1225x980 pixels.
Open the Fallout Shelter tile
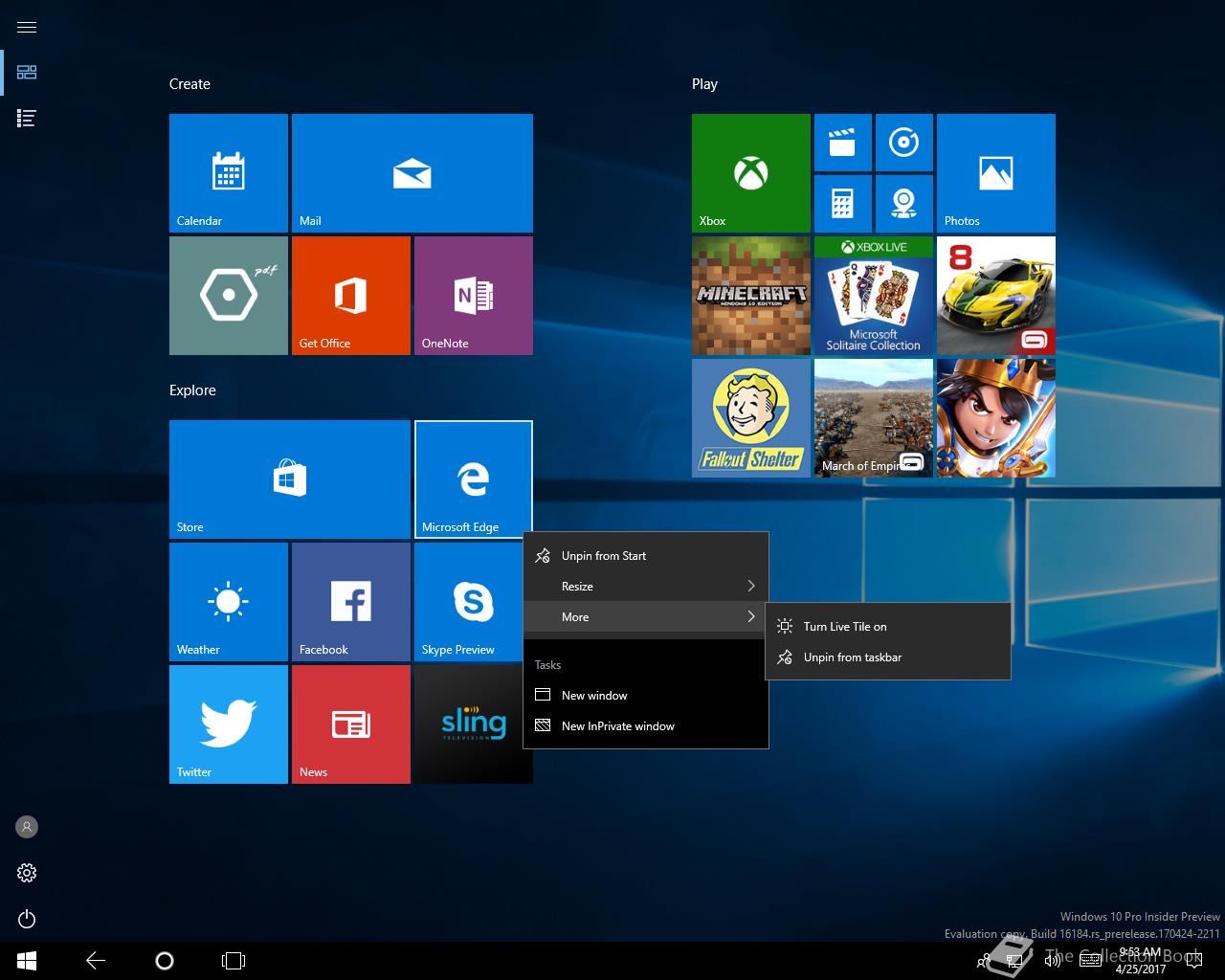pos(751,418)
